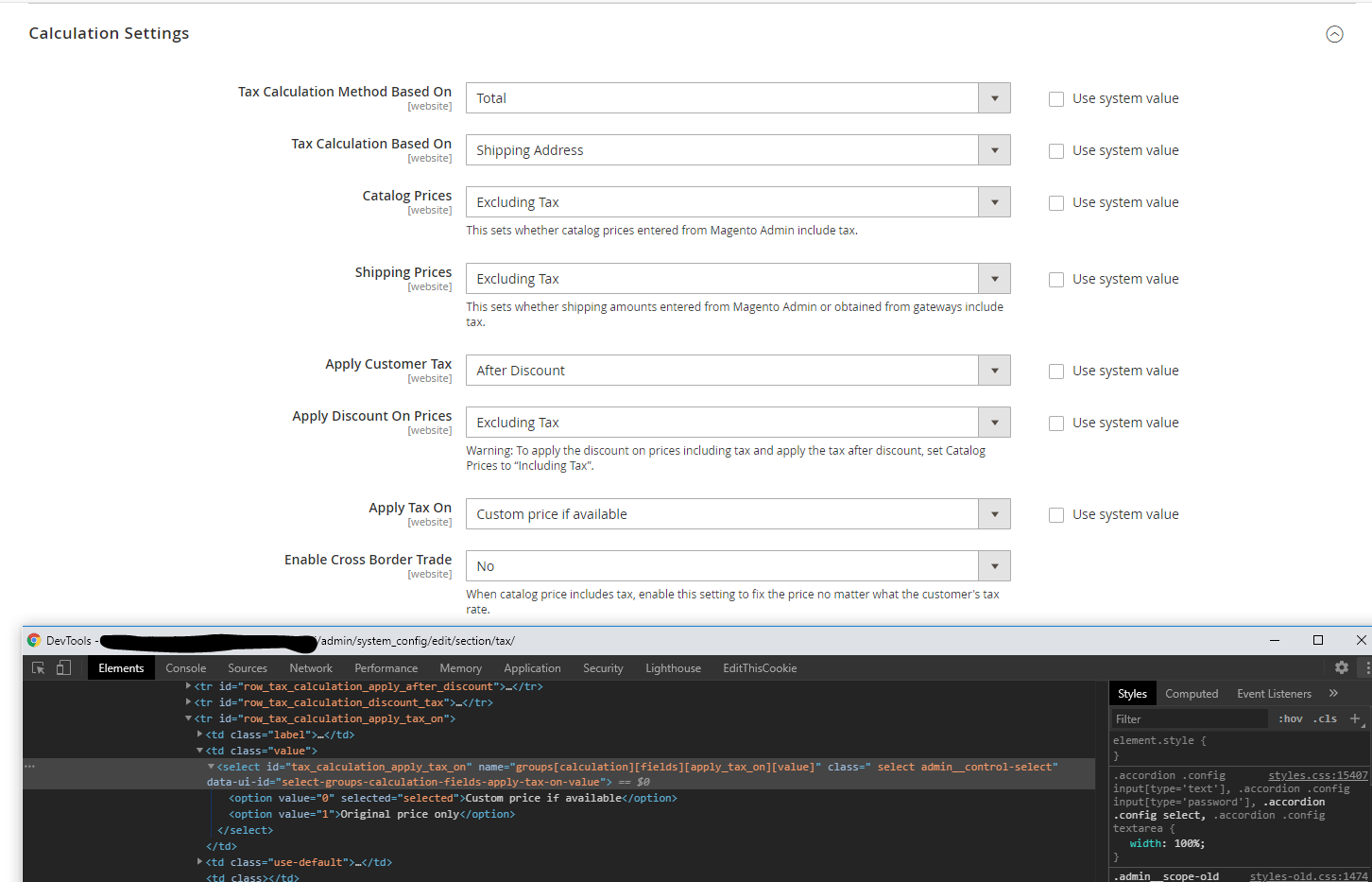Maximize the DevTools window
The height and width of the screenshot is (882, 1372).
(1318, 640)
